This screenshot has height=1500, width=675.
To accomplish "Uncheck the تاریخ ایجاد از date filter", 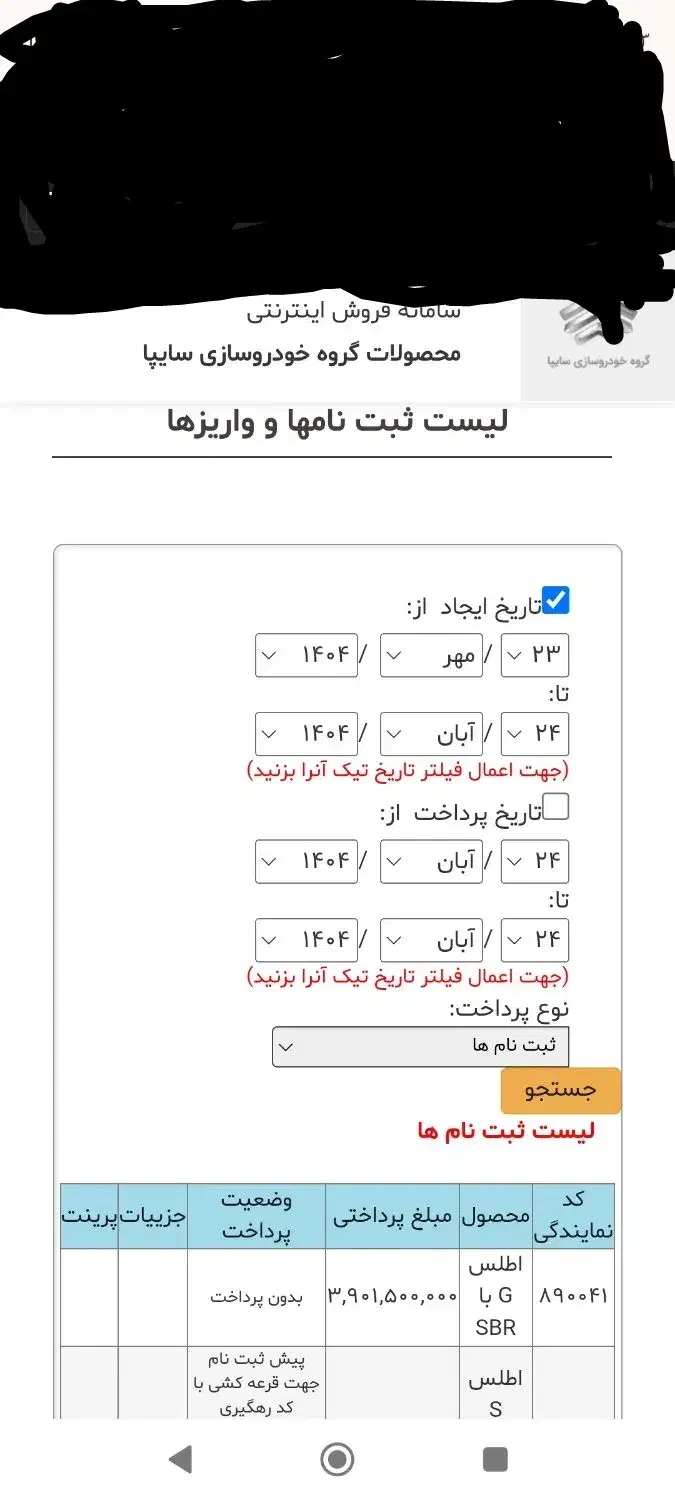I will [x=557, y=599].
